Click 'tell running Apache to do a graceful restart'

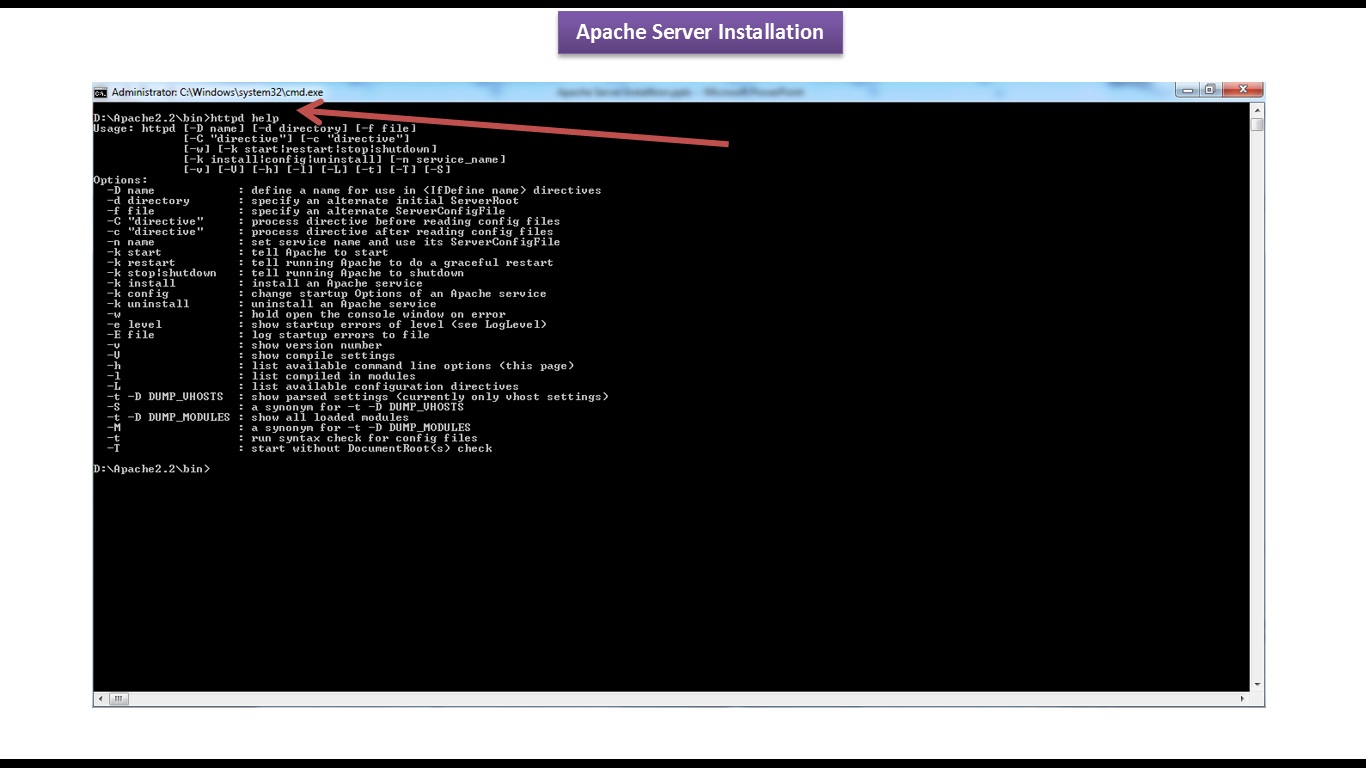pyautogui.click(x=402, y=263)
